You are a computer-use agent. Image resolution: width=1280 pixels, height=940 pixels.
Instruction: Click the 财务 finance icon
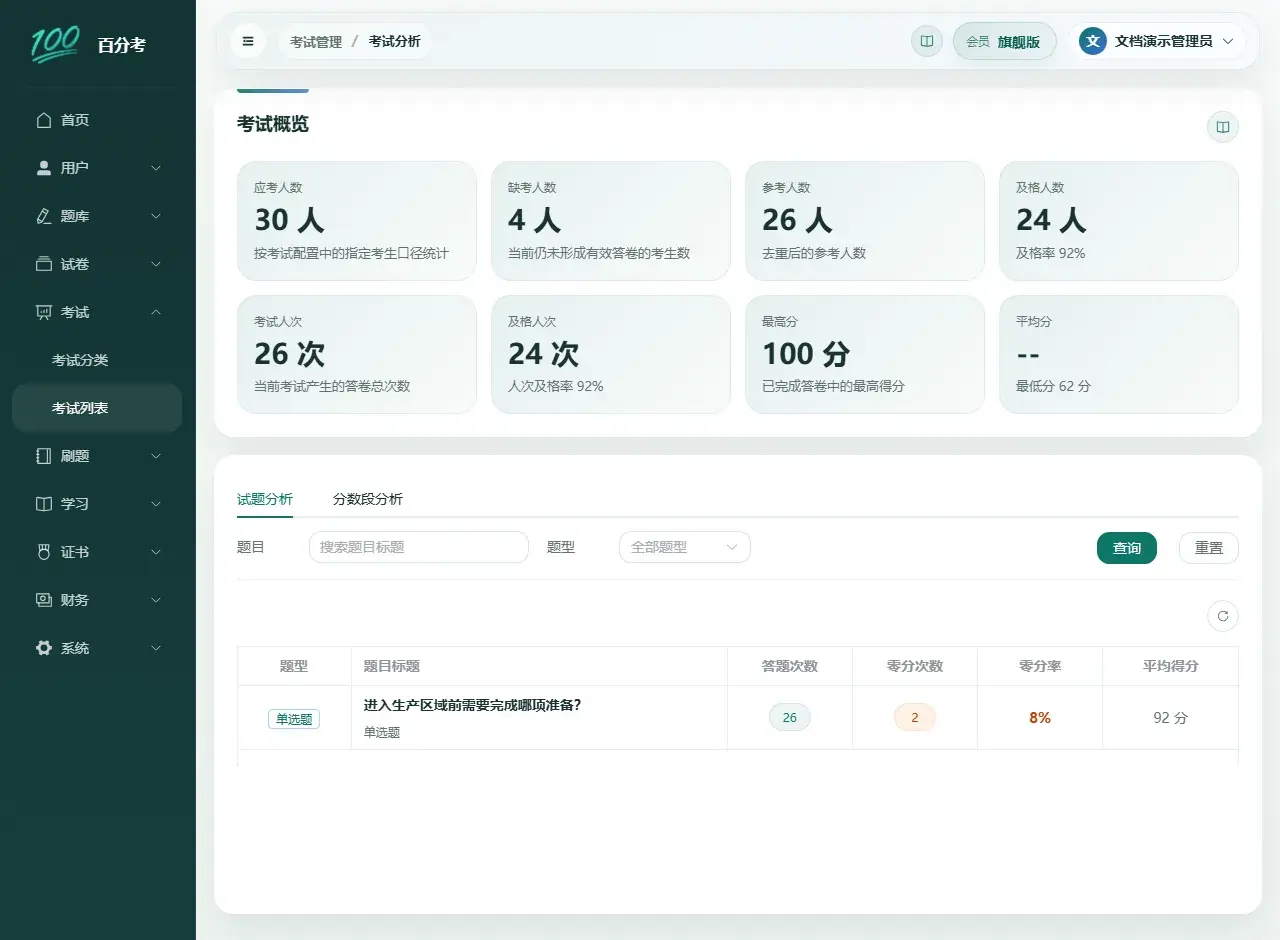(x=43, y=600)
